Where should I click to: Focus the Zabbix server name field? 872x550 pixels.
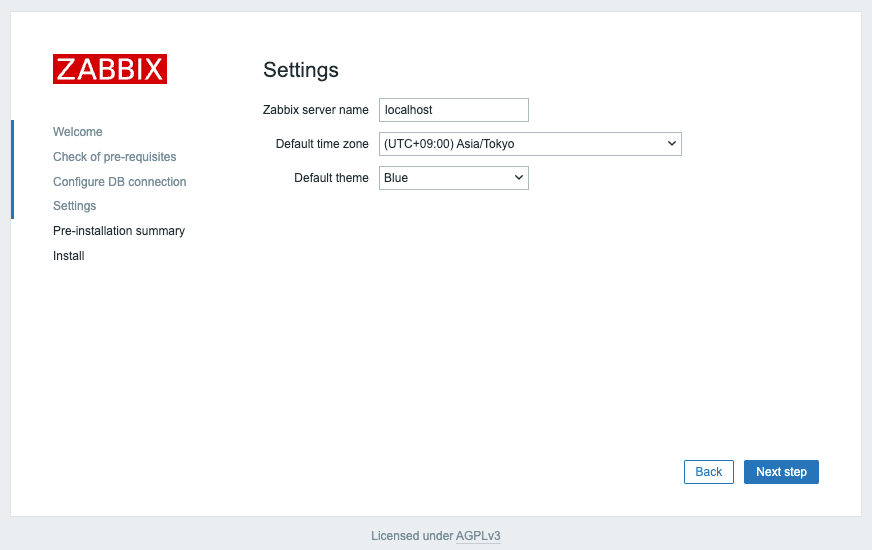tap(454, 110)
